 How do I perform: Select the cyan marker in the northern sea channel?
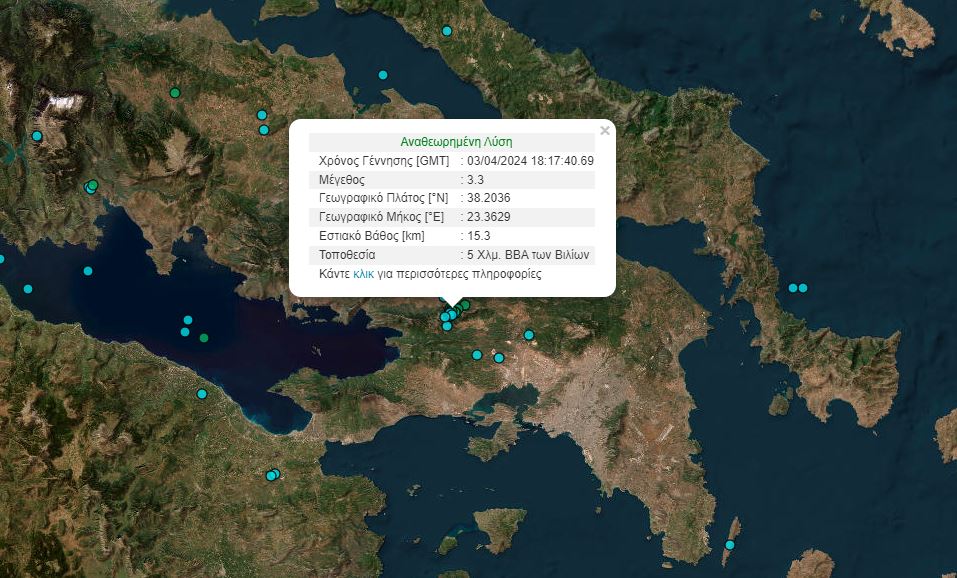point(382,75)
